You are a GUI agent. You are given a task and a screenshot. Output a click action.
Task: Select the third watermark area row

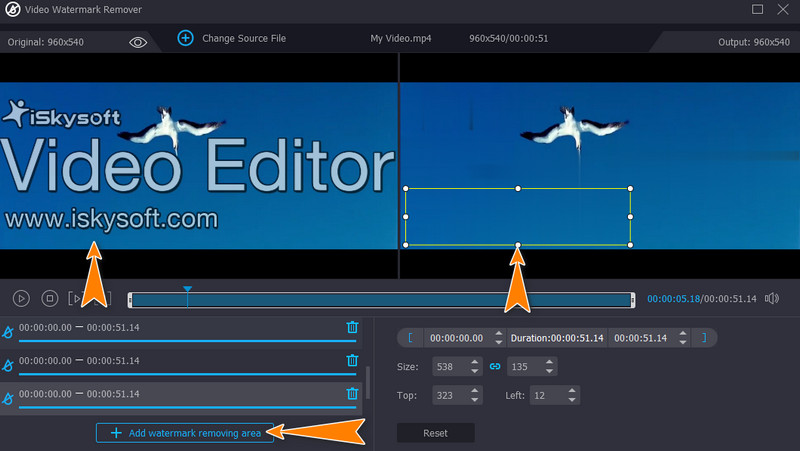pyautogui.click(x=180, y=395)
